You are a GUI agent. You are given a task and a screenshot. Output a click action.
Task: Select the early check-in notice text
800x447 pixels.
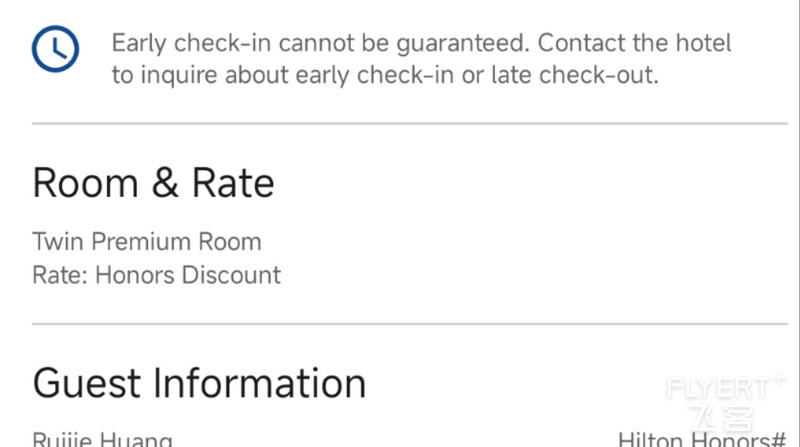[x=421, y=59]
